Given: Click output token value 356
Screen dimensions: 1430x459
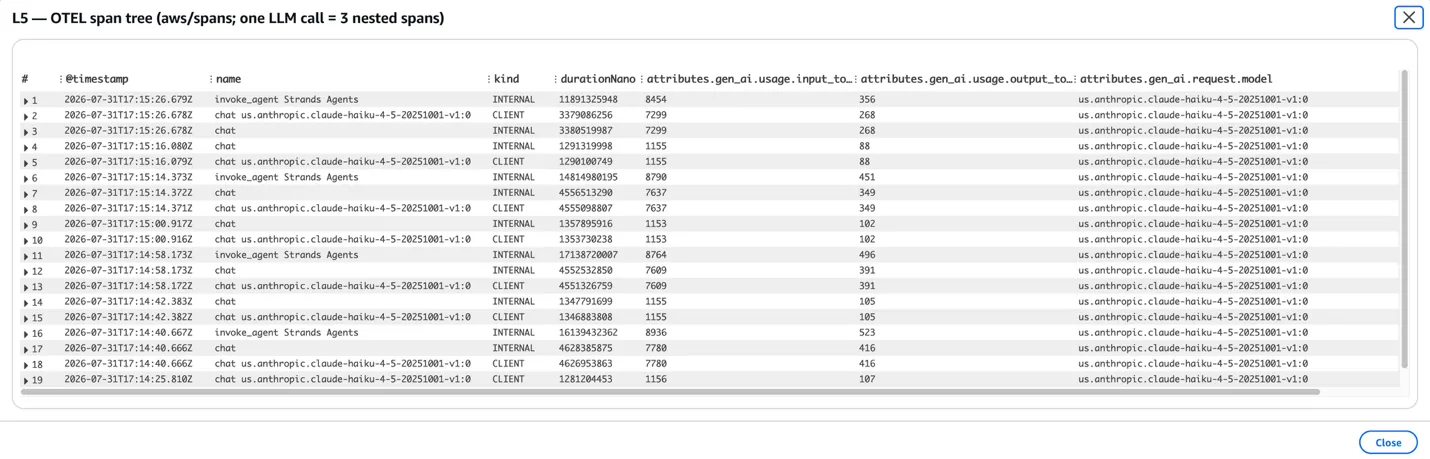Looking at the screenshot, I should tap(867, 100).
